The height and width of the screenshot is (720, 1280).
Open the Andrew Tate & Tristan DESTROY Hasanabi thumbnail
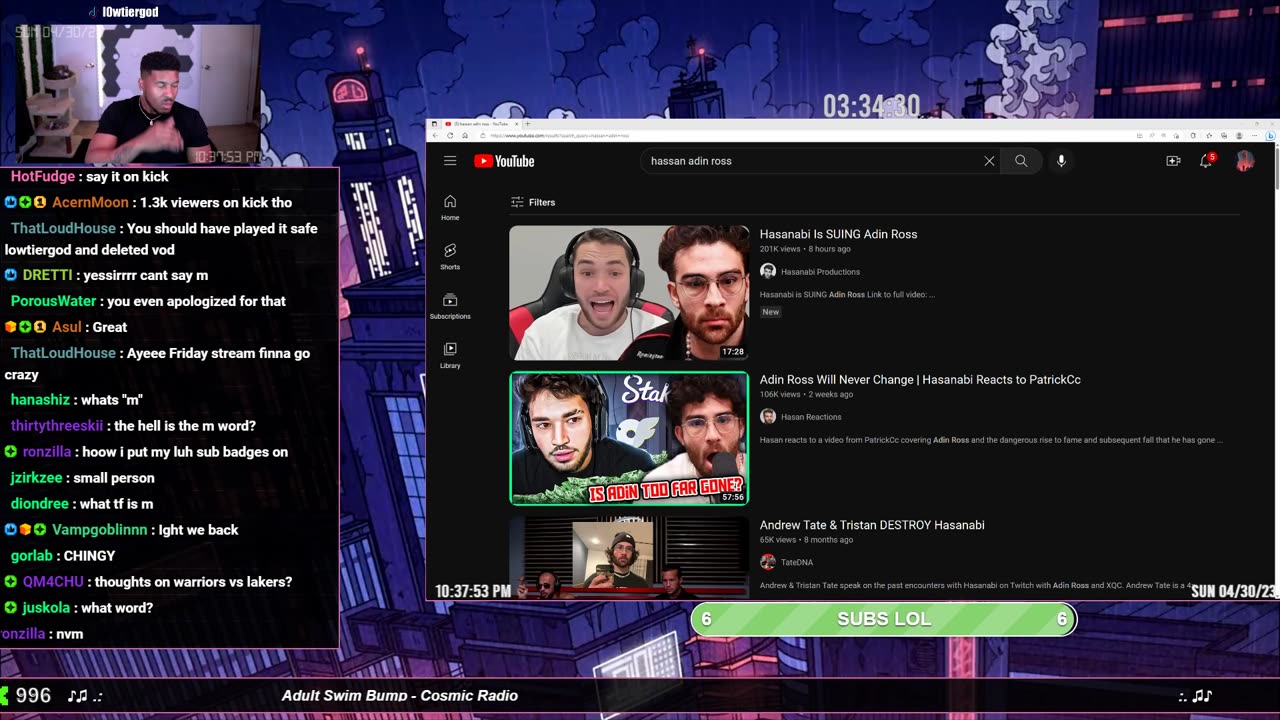(x=629, y=558)
